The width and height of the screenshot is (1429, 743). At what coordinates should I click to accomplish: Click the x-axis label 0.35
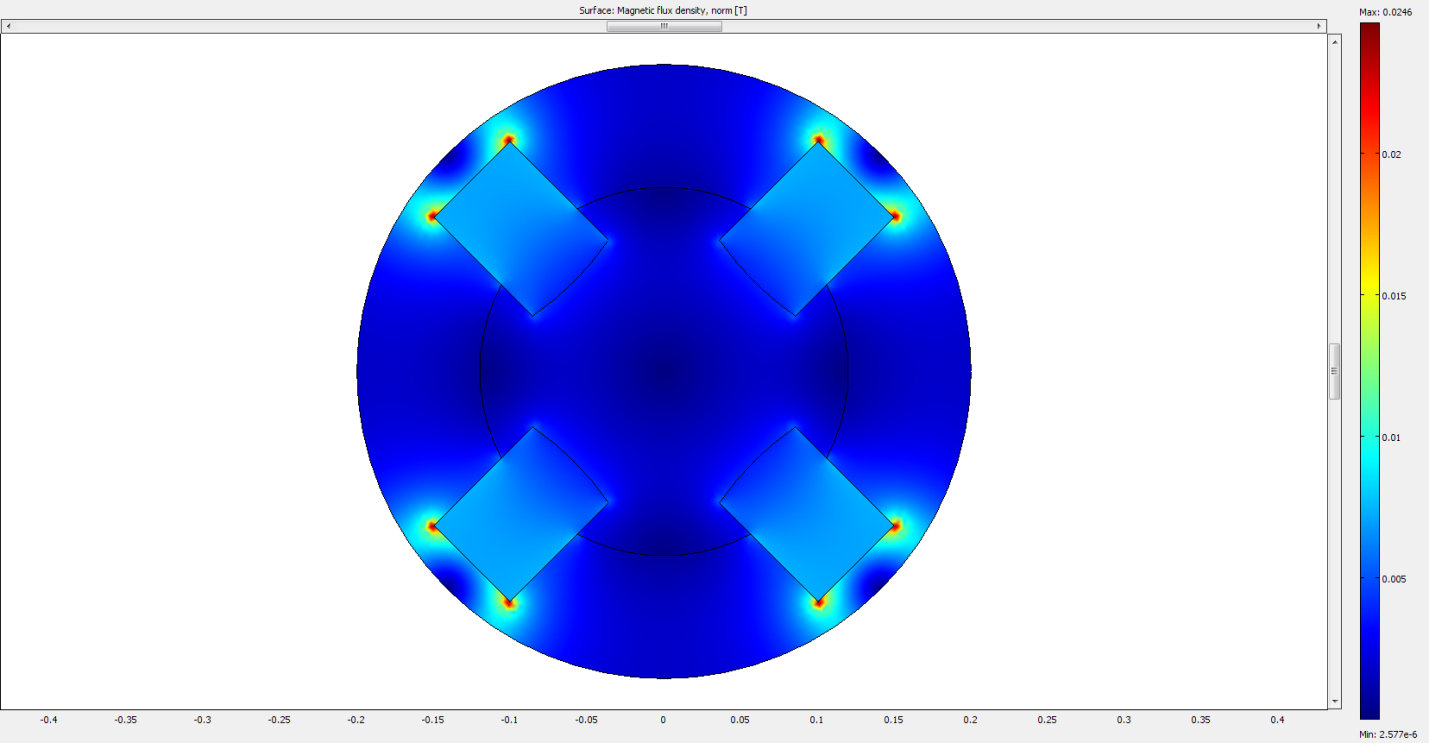pyautogui.click(x=1203, y=719)
